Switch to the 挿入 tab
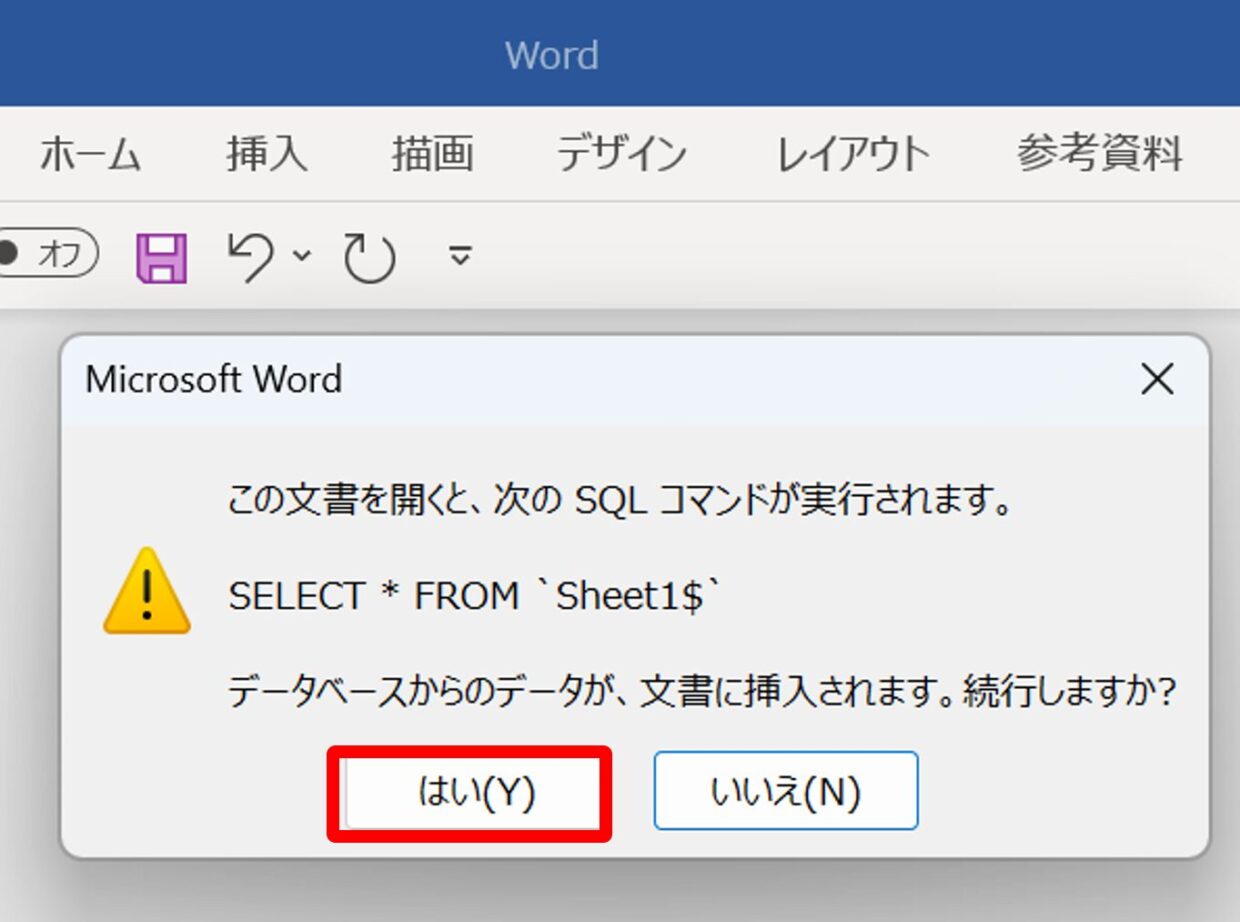The image size is (1240, 922). pyautogui.click(x=266, y=155)
